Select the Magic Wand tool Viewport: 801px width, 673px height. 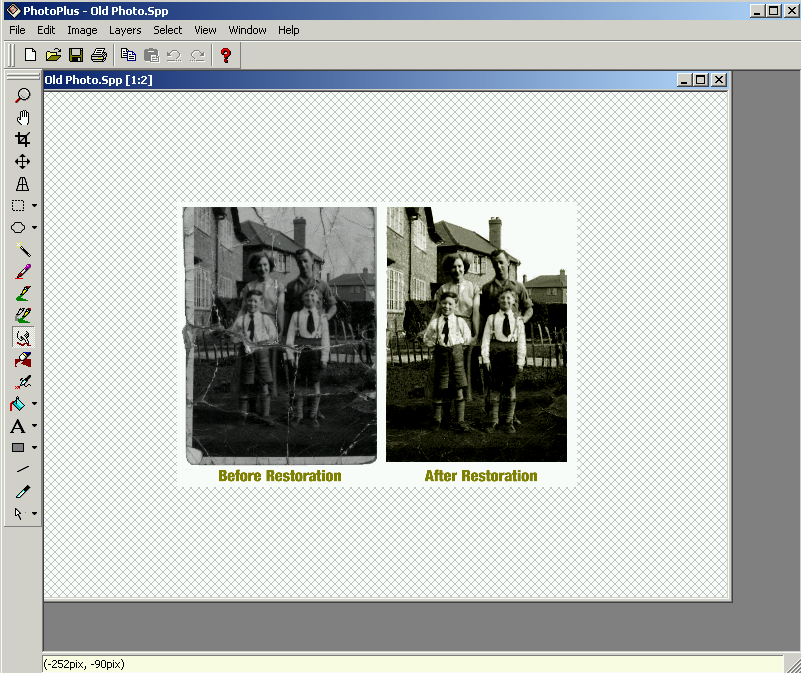coord(22,249)
